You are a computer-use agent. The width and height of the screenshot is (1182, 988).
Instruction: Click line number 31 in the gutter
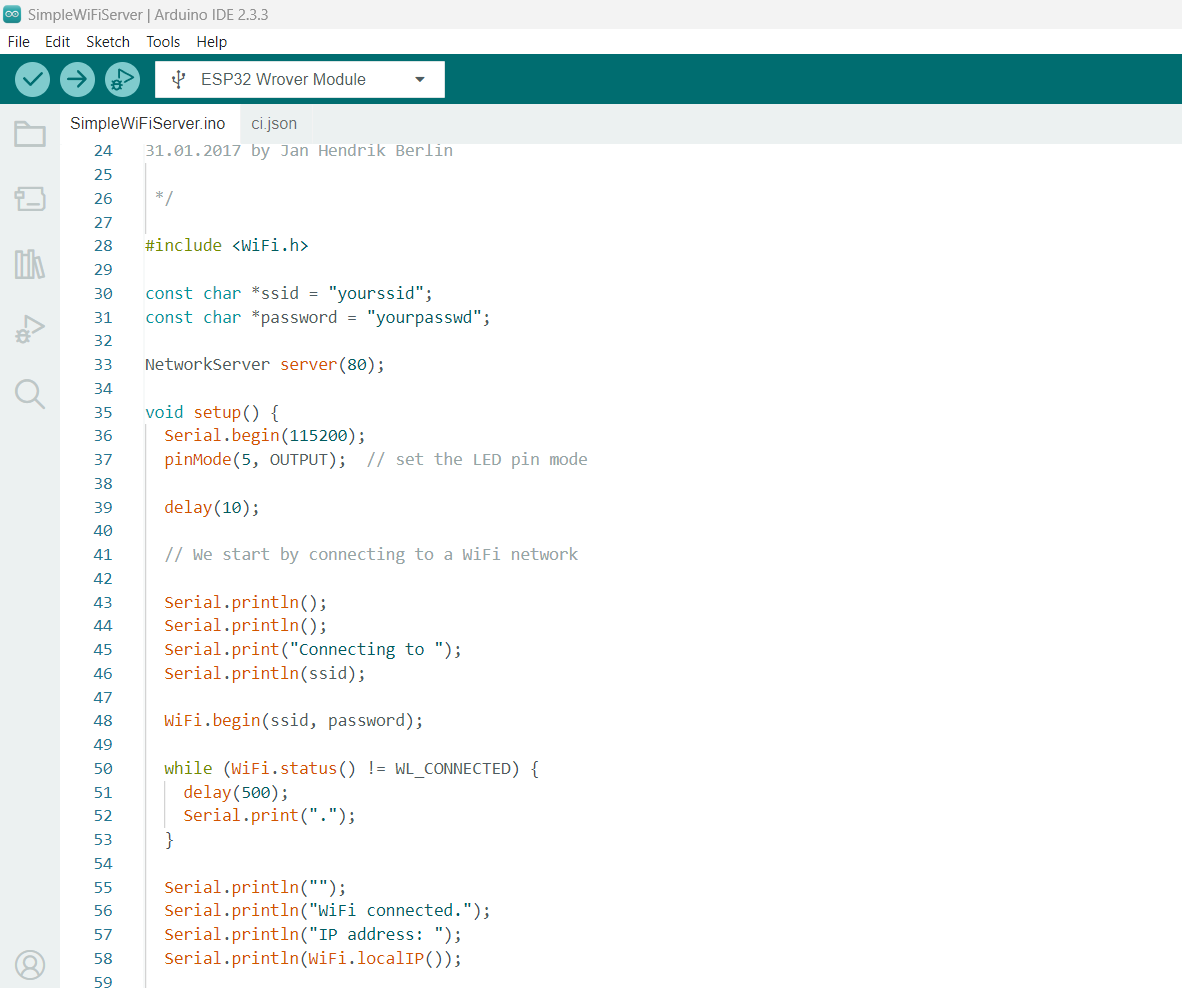coord(103,317)
